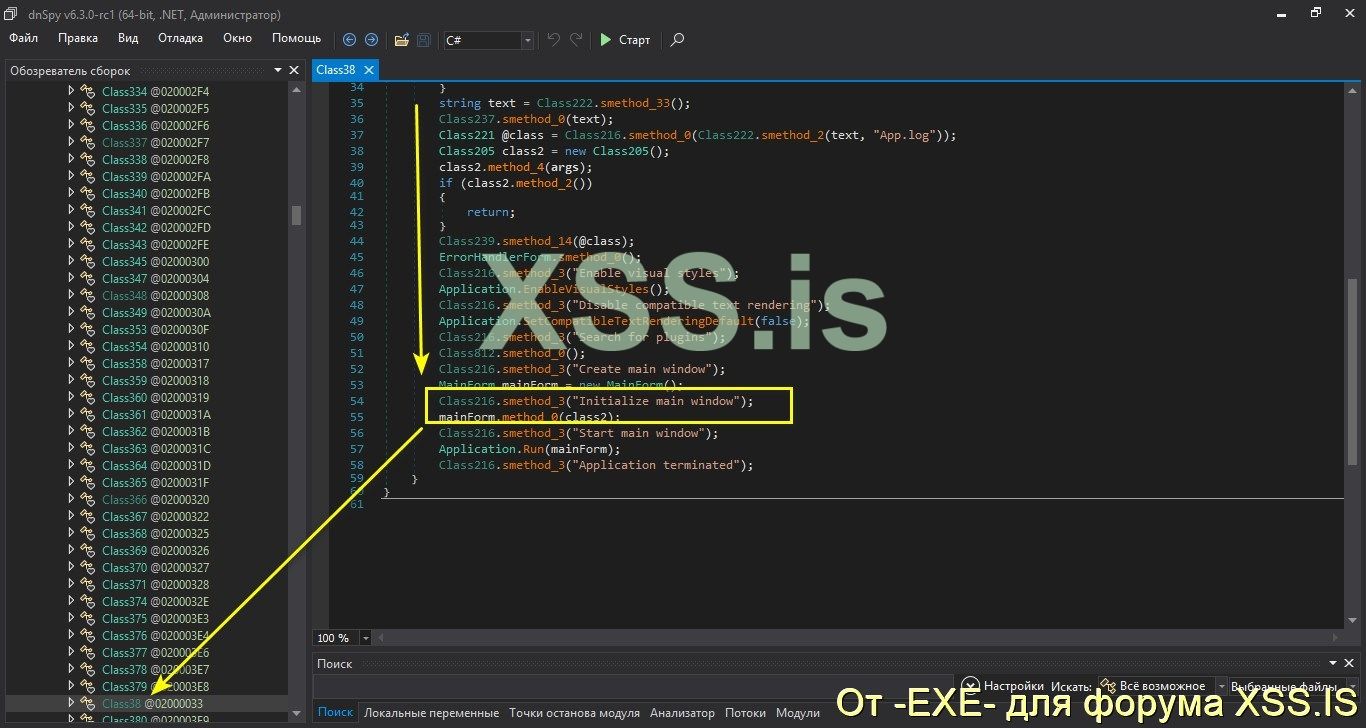Switch to the Анализатор tab
The height and width of the screenshot is (728, 1366).
click(682, 713)
